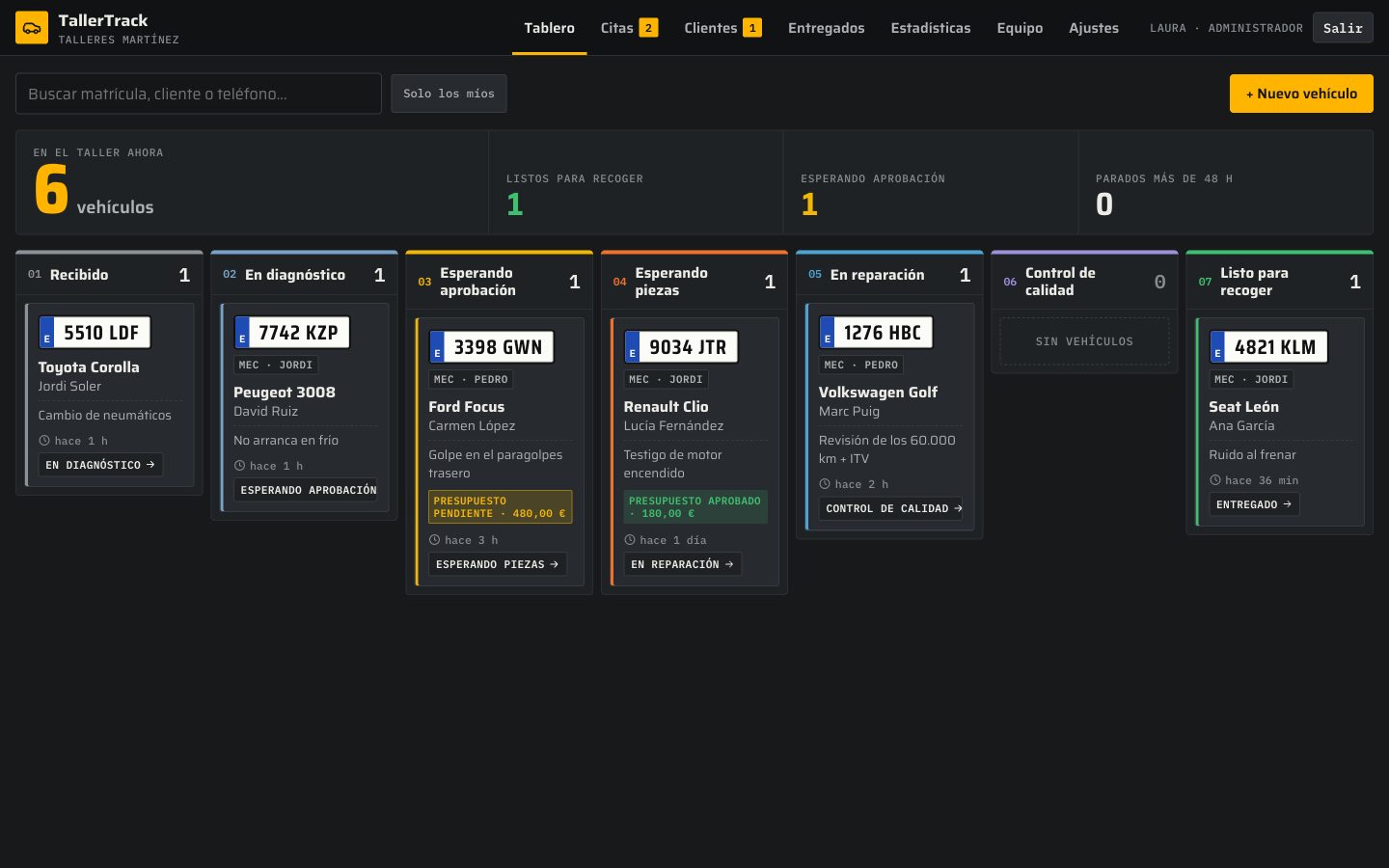Open the Clientes badge showing 1
1389x868 pixels.
(752, 28)
